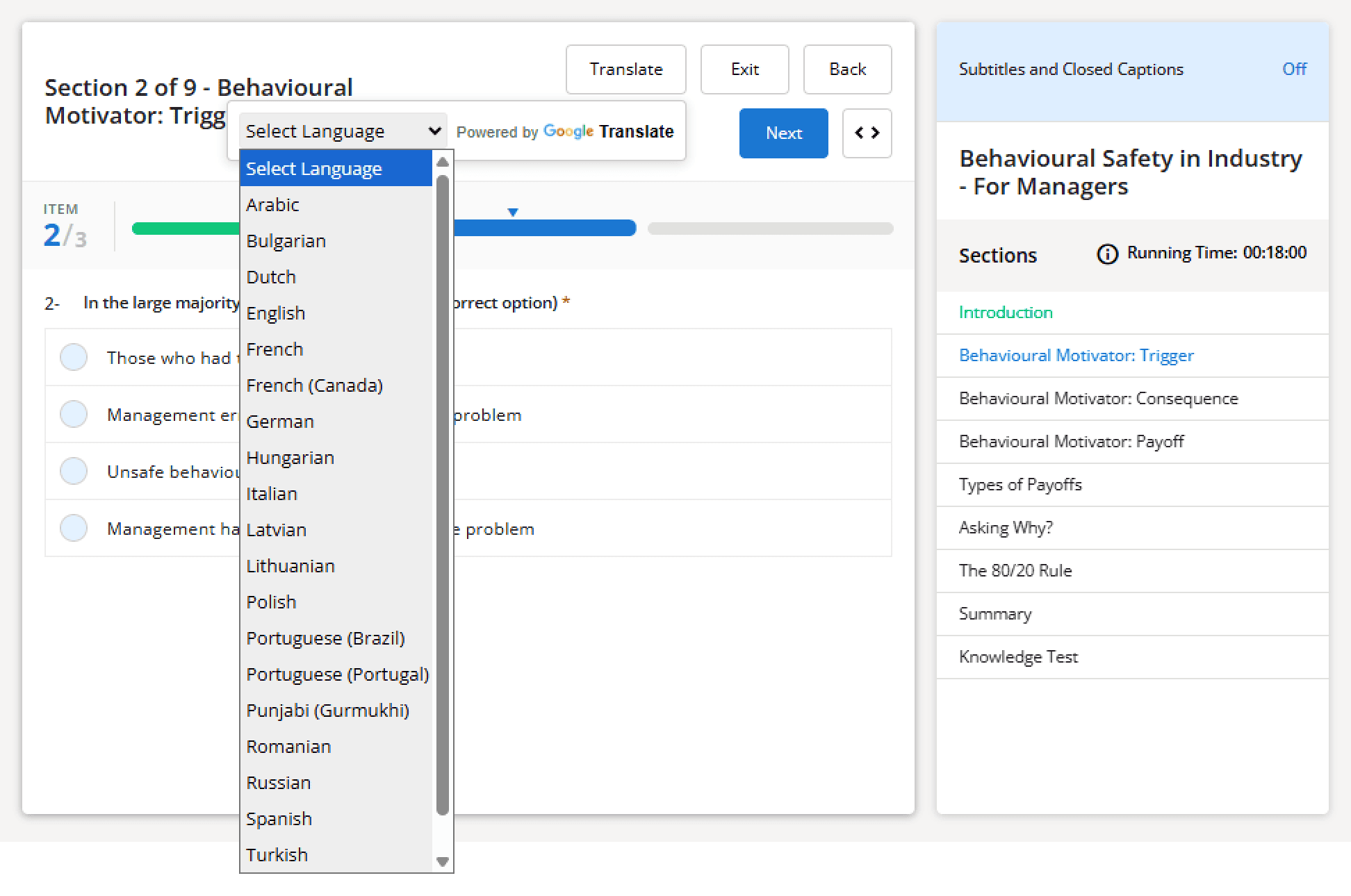Choose Arabic from the language list
The width and height of the screenshot is (1351, 896).
336,204
